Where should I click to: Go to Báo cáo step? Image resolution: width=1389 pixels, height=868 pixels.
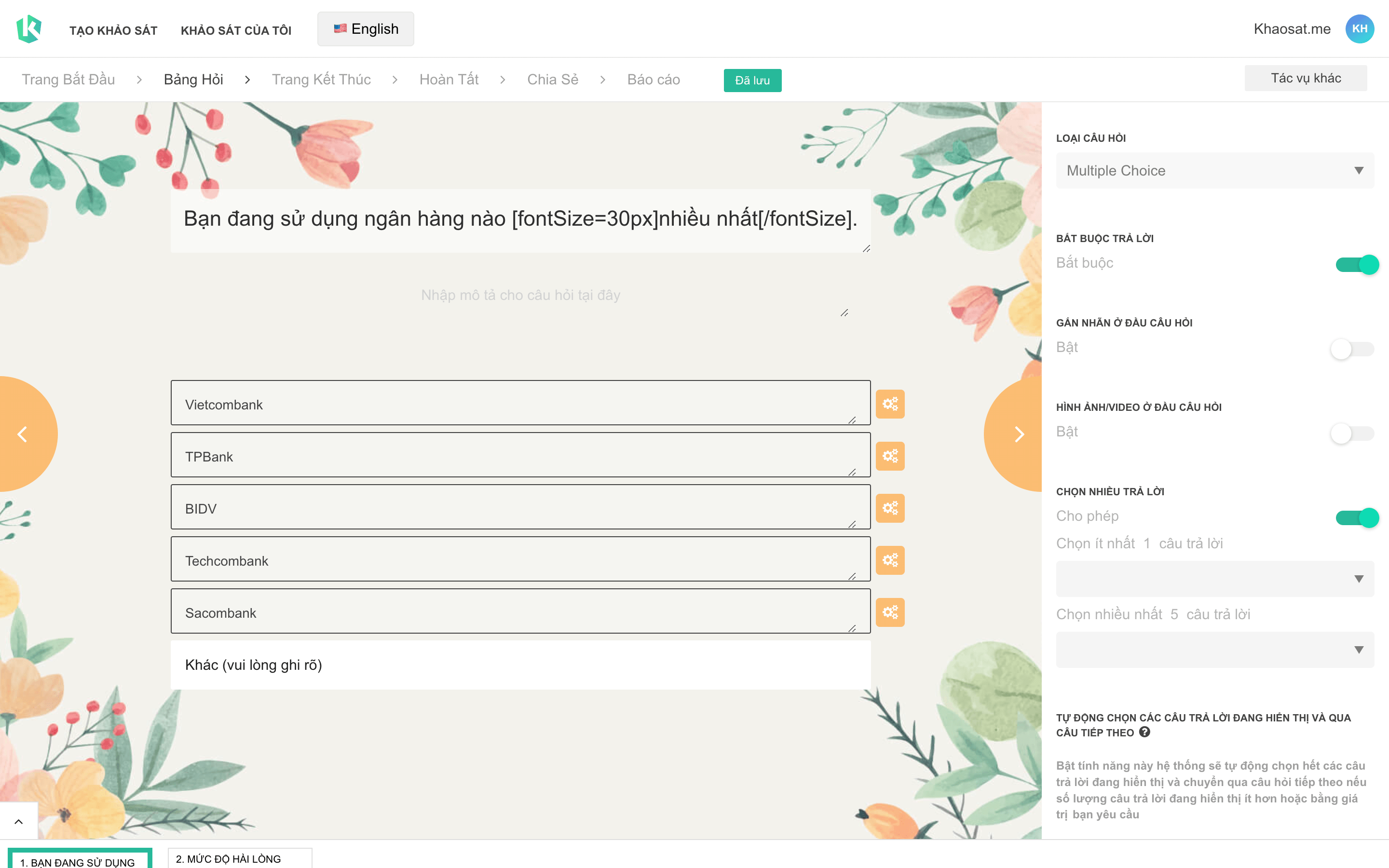coord(653,79)
